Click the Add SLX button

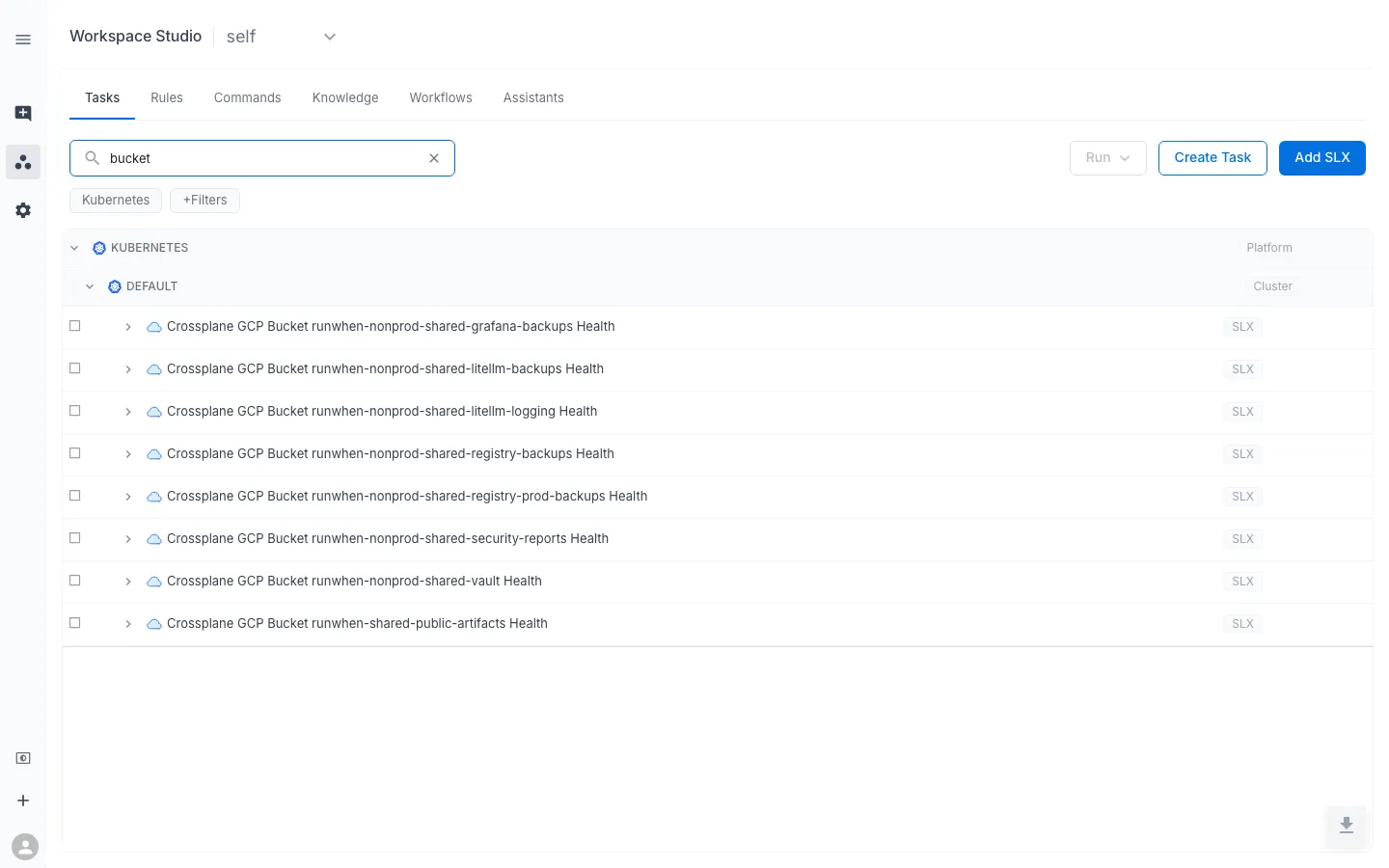1321,158
